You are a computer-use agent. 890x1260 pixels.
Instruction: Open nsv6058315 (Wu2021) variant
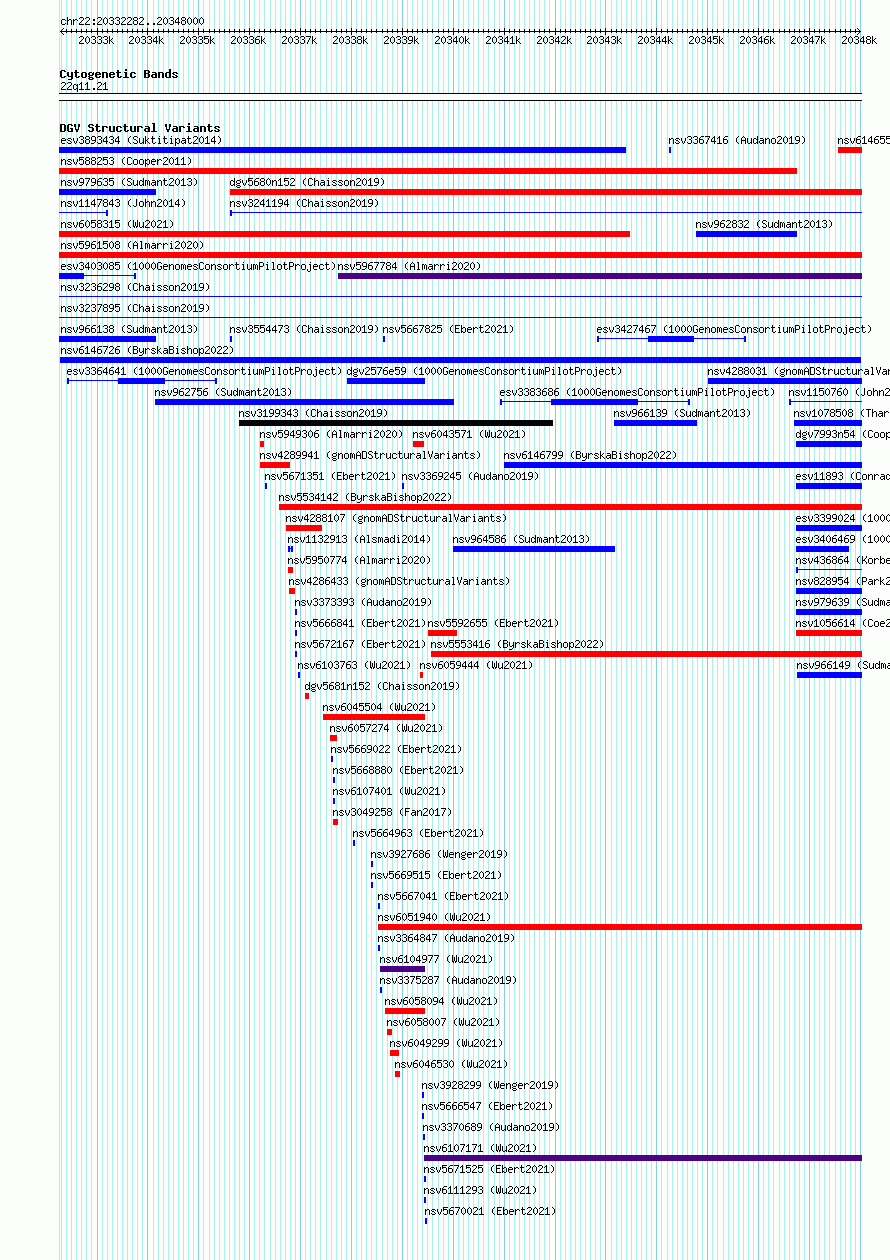[x=117, y=225]
